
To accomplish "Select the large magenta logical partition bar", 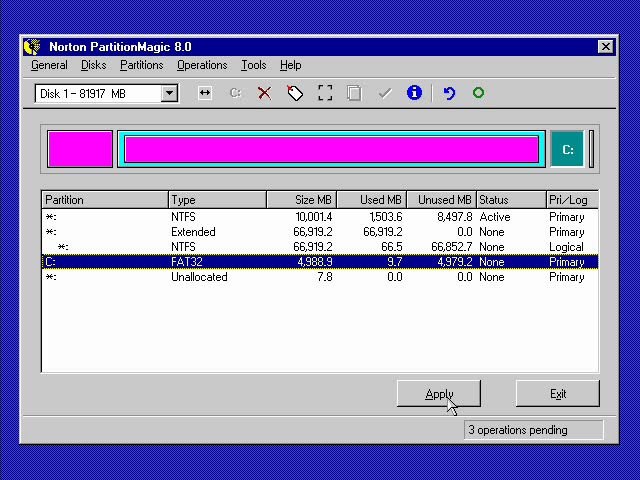I will (x=331, y=149).
